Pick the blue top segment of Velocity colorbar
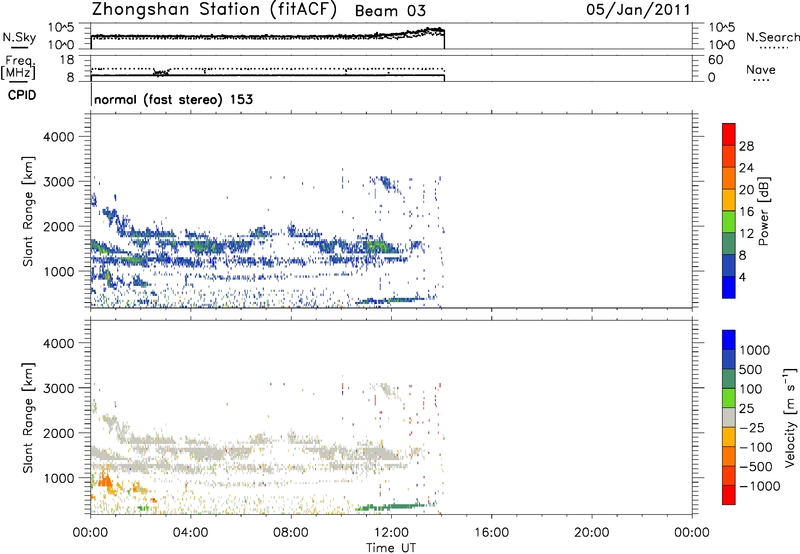The width and height of the screenshot is (800, 554). tap(729, 340)
